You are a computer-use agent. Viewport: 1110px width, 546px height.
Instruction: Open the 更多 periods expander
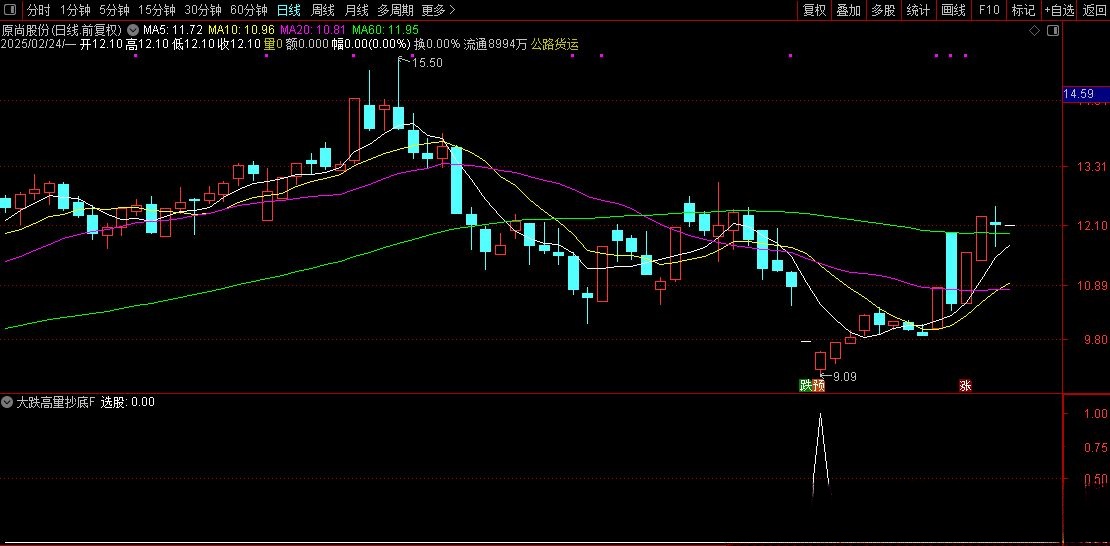pos(438,10)
